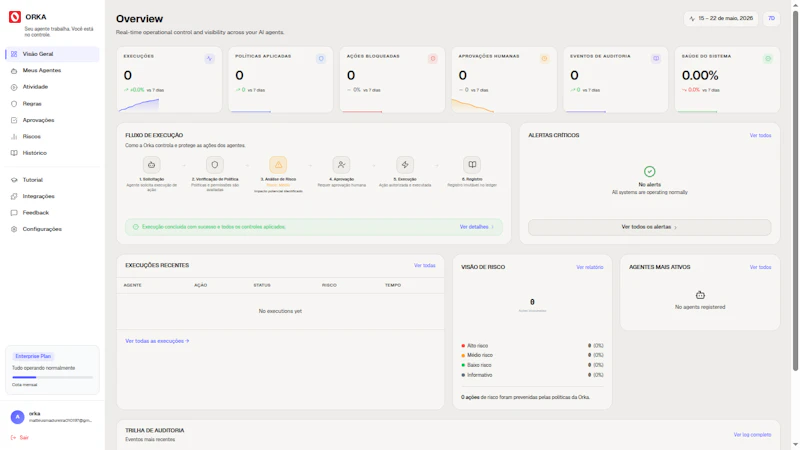800x450 pixels.
Task: Click the AÇÃO column header
Action: tap(201, 285)
